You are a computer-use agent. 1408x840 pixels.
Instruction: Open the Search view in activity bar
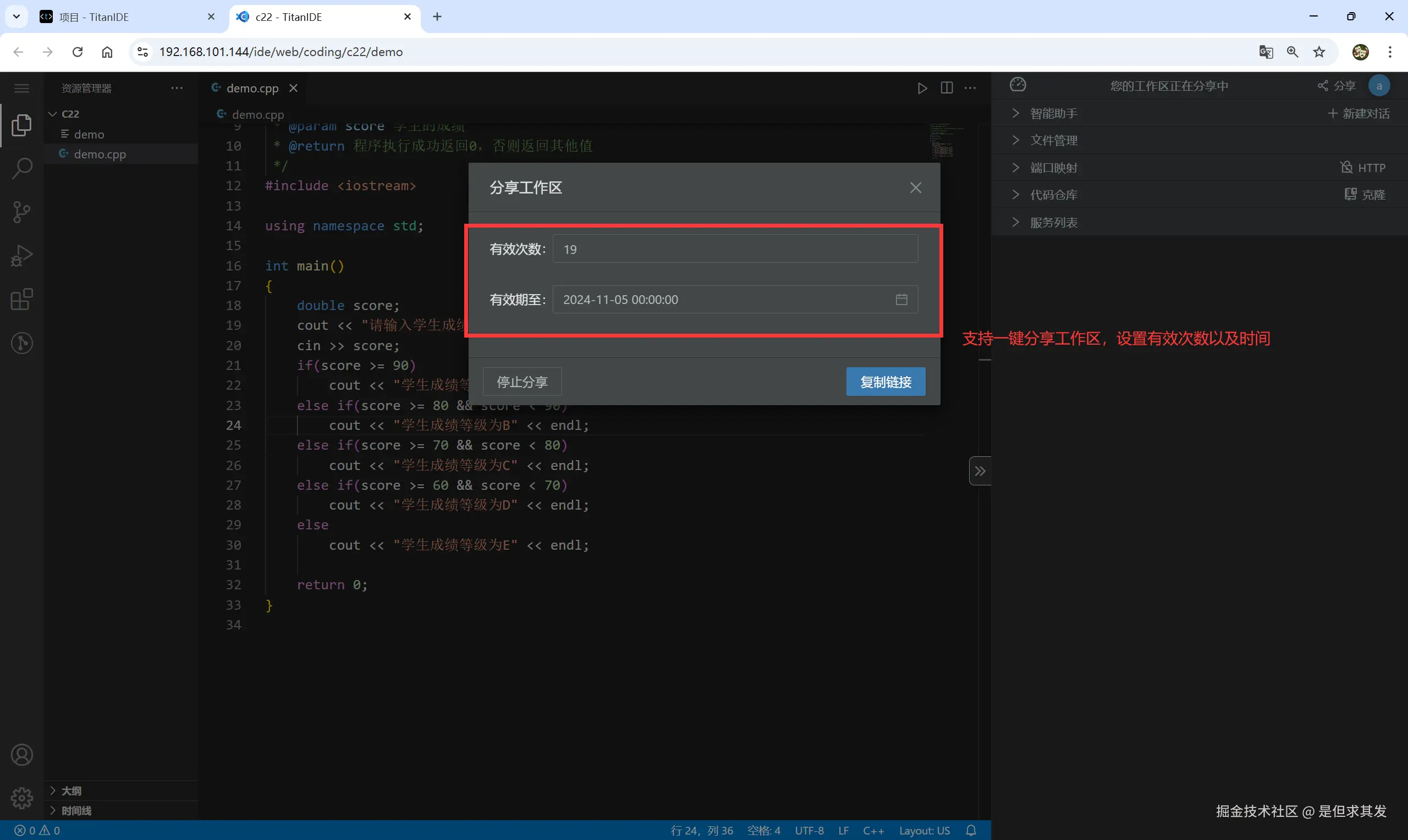(21, 169)
